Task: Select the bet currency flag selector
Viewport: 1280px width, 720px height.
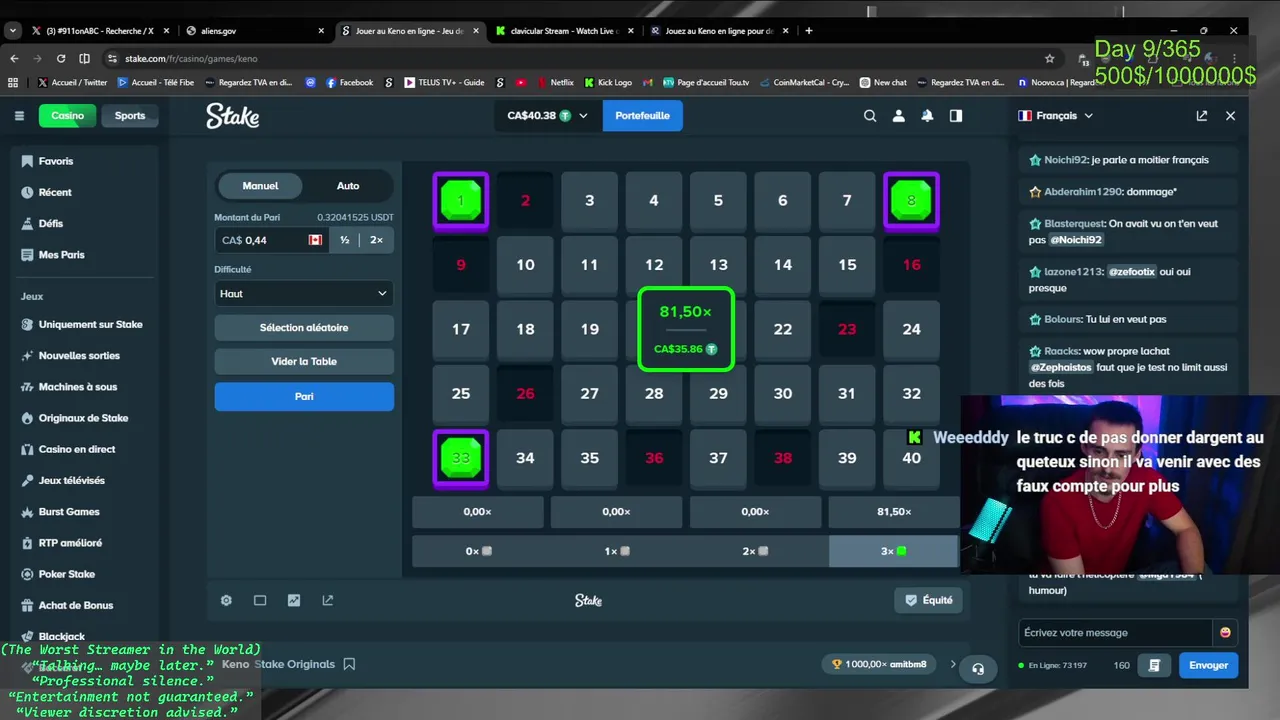Action: (315, 240)
